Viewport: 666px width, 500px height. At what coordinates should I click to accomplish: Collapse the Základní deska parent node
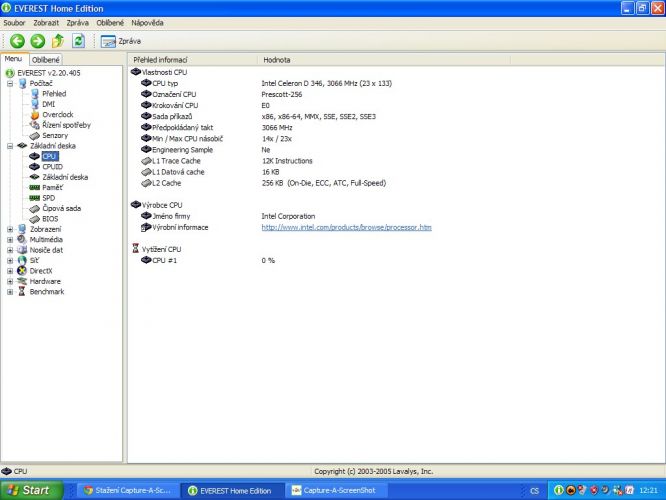pyautogui.click(x=10, y=146)
